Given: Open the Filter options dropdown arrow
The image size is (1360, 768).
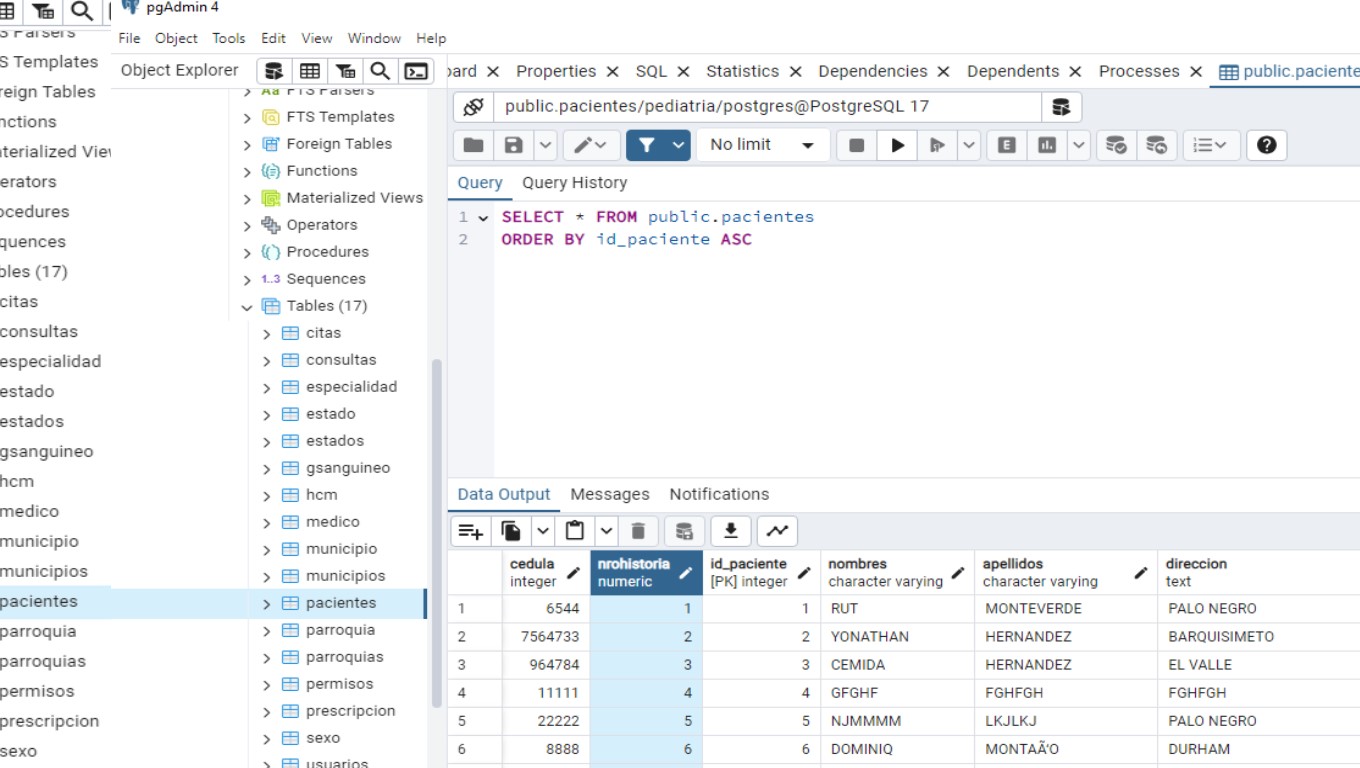Looking at the screenshot, I should [679, 145].
